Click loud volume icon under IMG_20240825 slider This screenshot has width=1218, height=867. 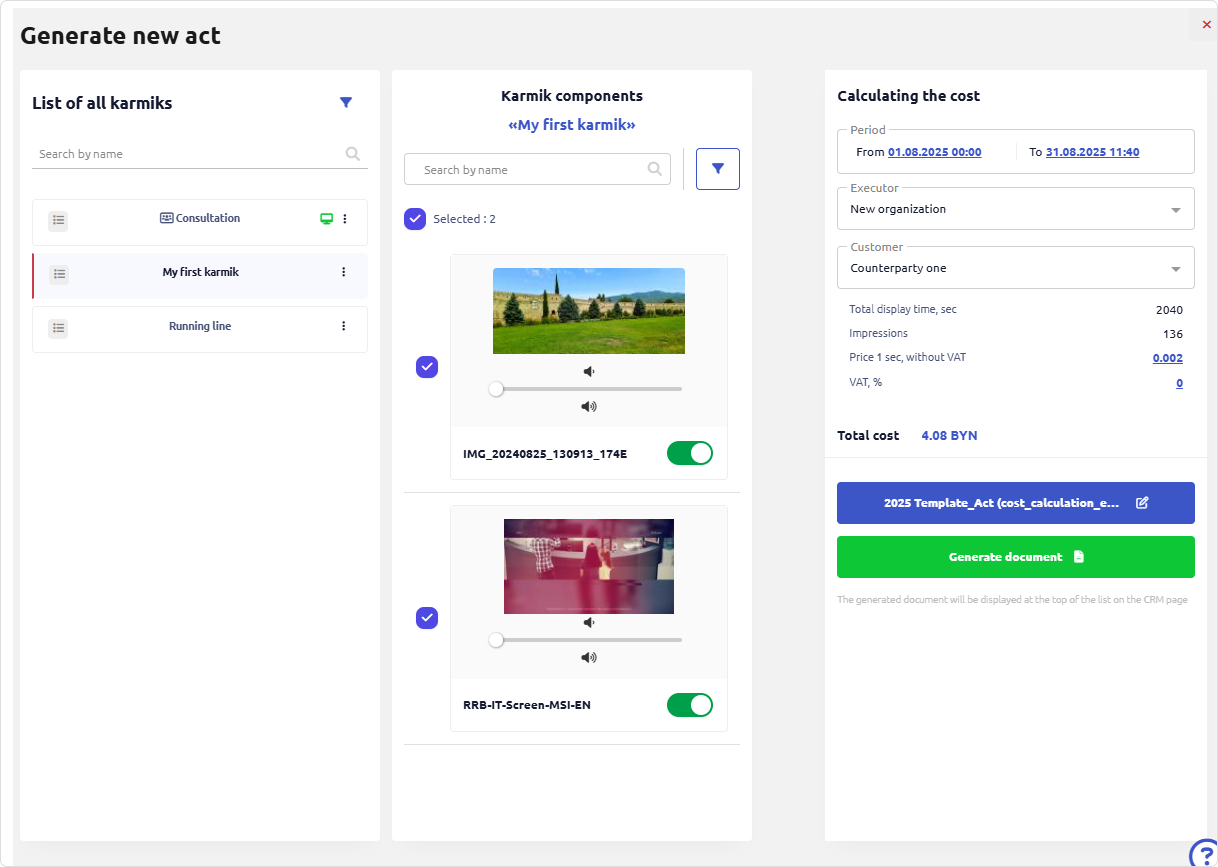tap(588, 406)
